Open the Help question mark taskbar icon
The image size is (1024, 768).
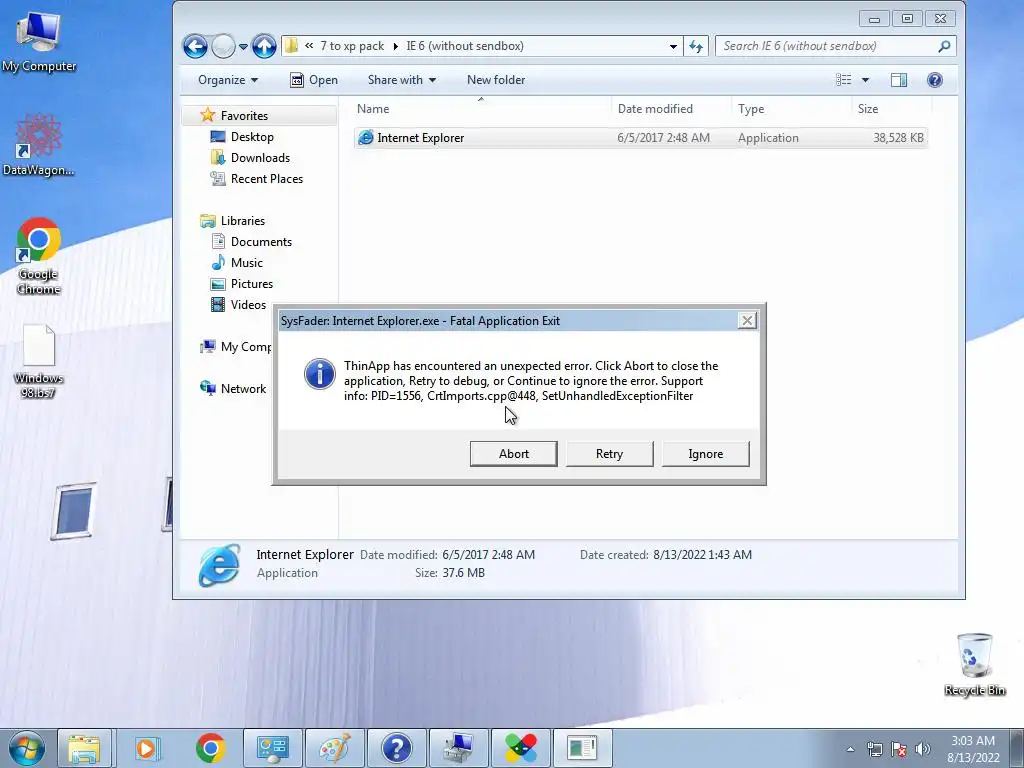pyautogui.click(x=396, y=748)
